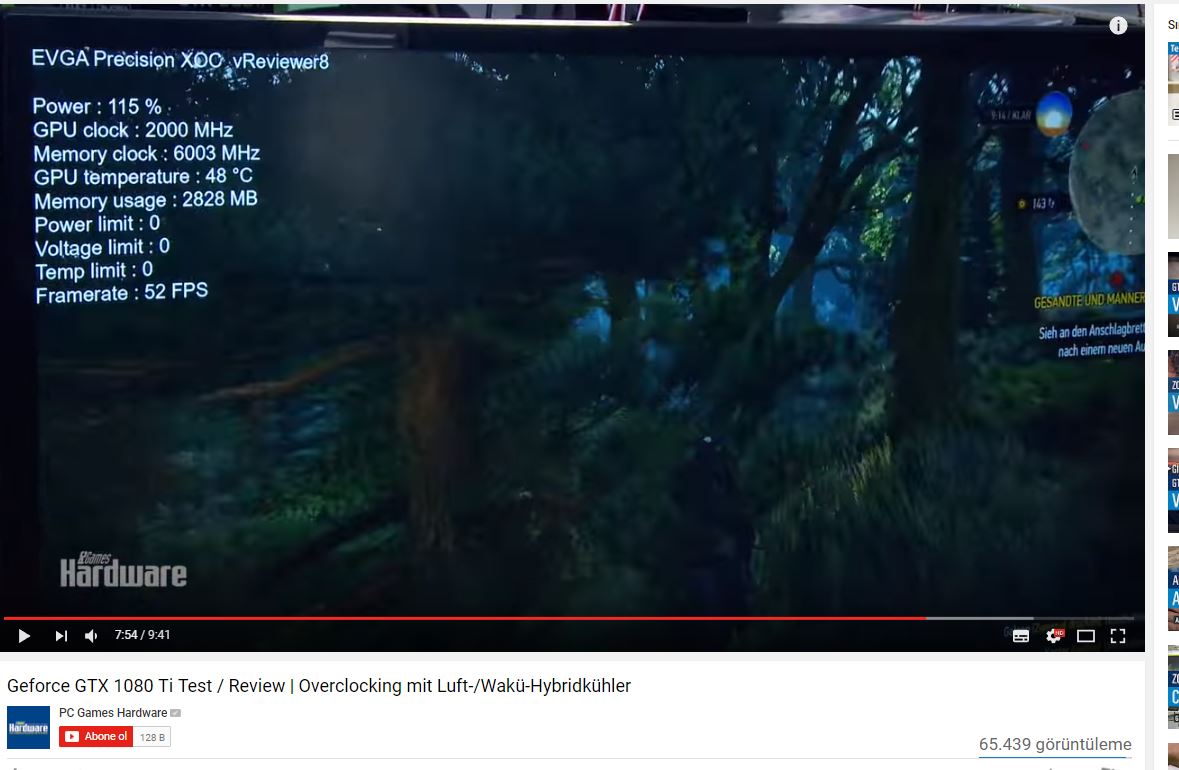Viewport: 1179px width, 770px height.
Task: Click the 7:54 / 9:41 time display
Action: [x=142, y=635]
